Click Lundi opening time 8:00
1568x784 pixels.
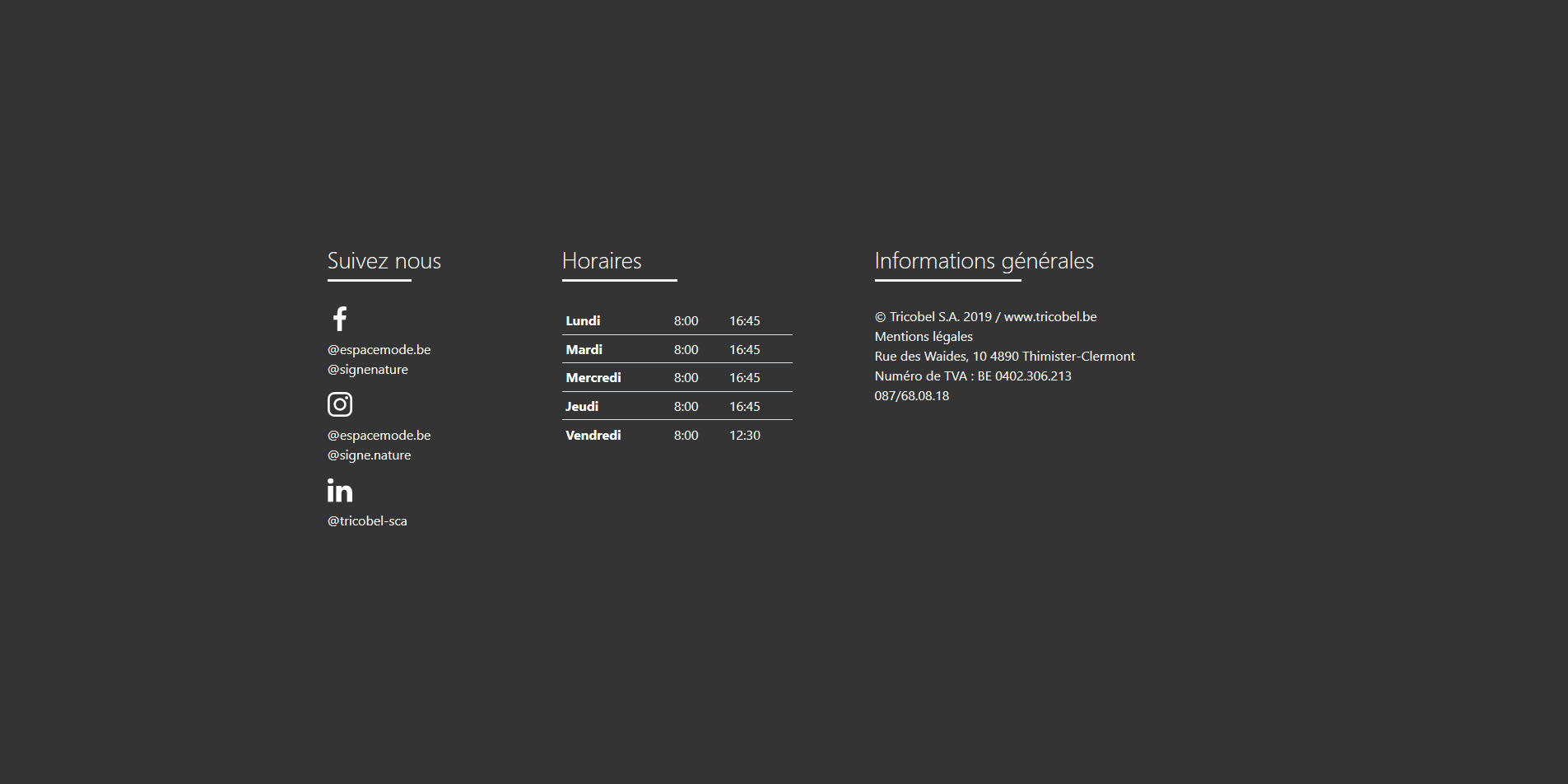686,320
